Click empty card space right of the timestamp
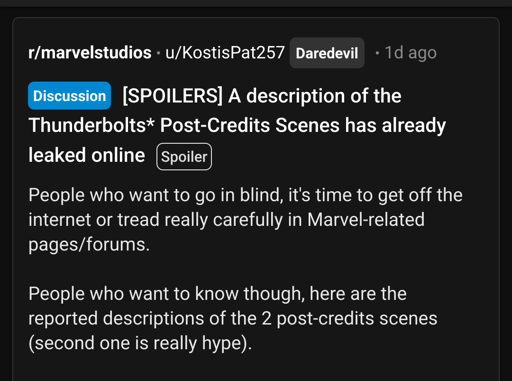 467,53
